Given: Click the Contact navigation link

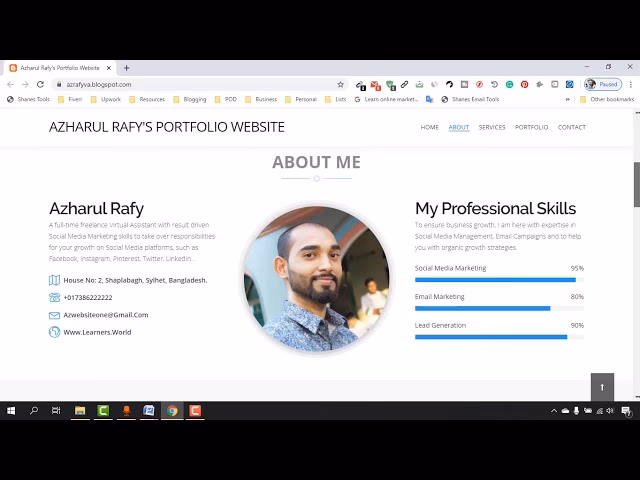Looking at the screenshot, I should (571, 127).
